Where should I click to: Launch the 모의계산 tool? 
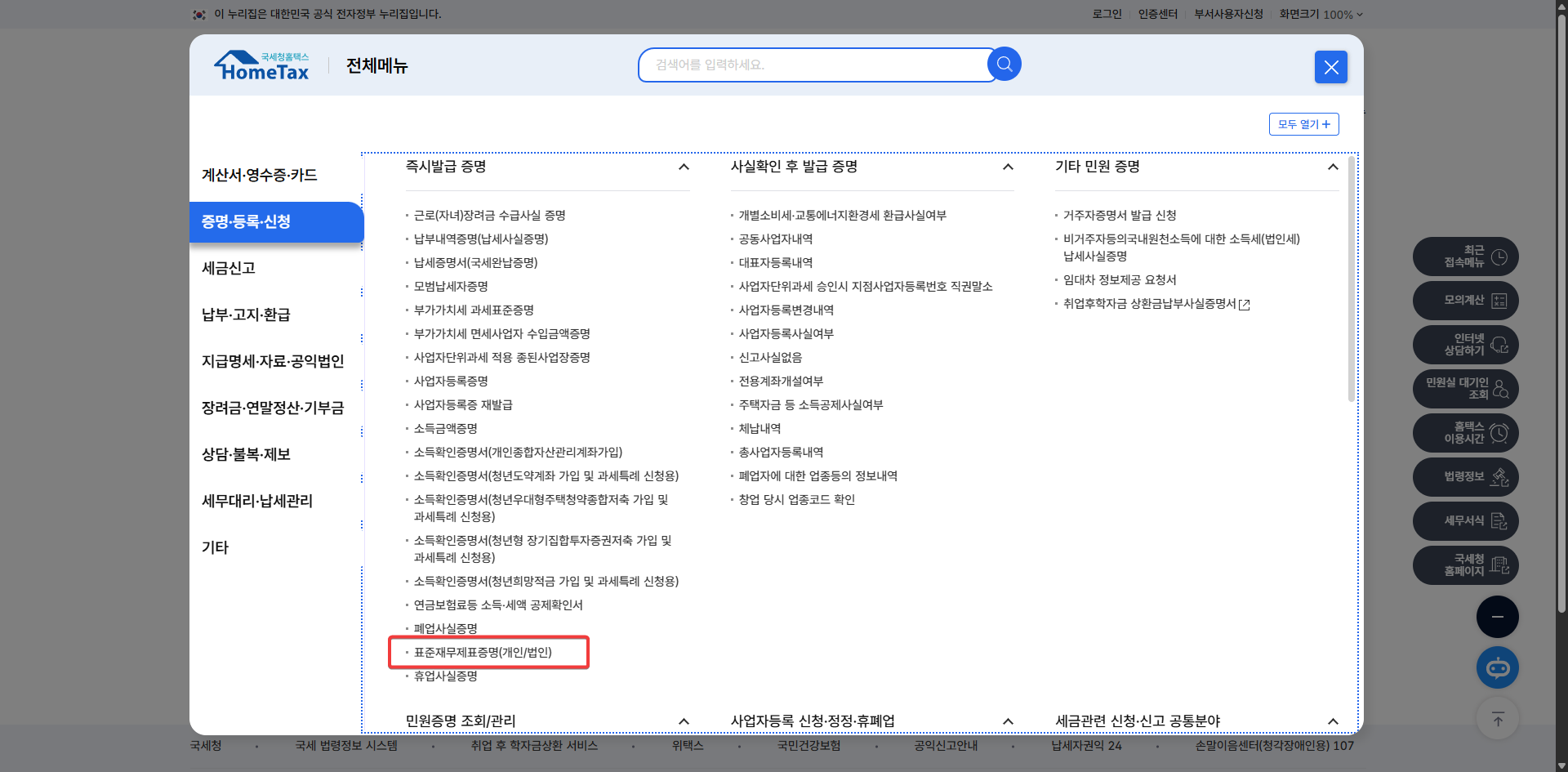pyautogui.click(x=1464, y=300)
